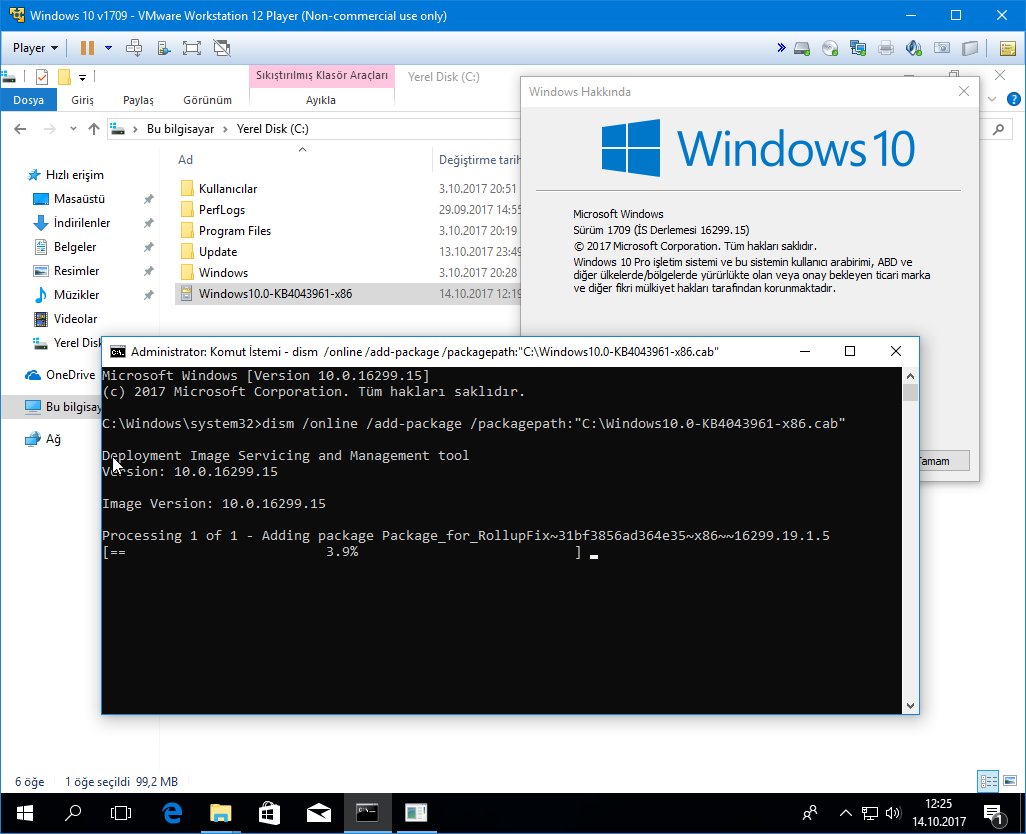1026x834 pixels.
Task: Go up one folder level
Action: 94,129
